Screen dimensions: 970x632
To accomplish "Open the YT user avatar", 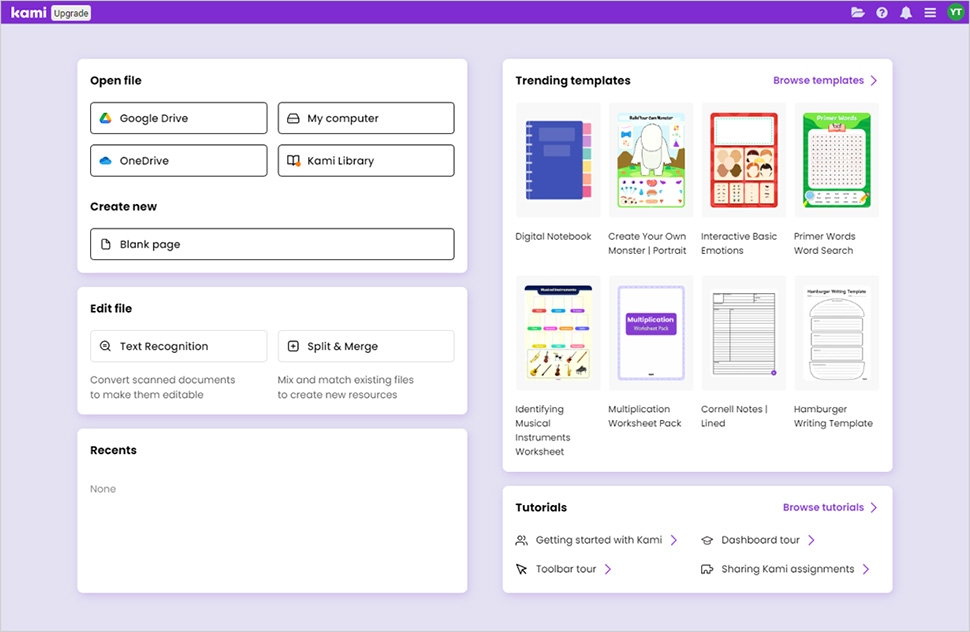I will (955, 12).
